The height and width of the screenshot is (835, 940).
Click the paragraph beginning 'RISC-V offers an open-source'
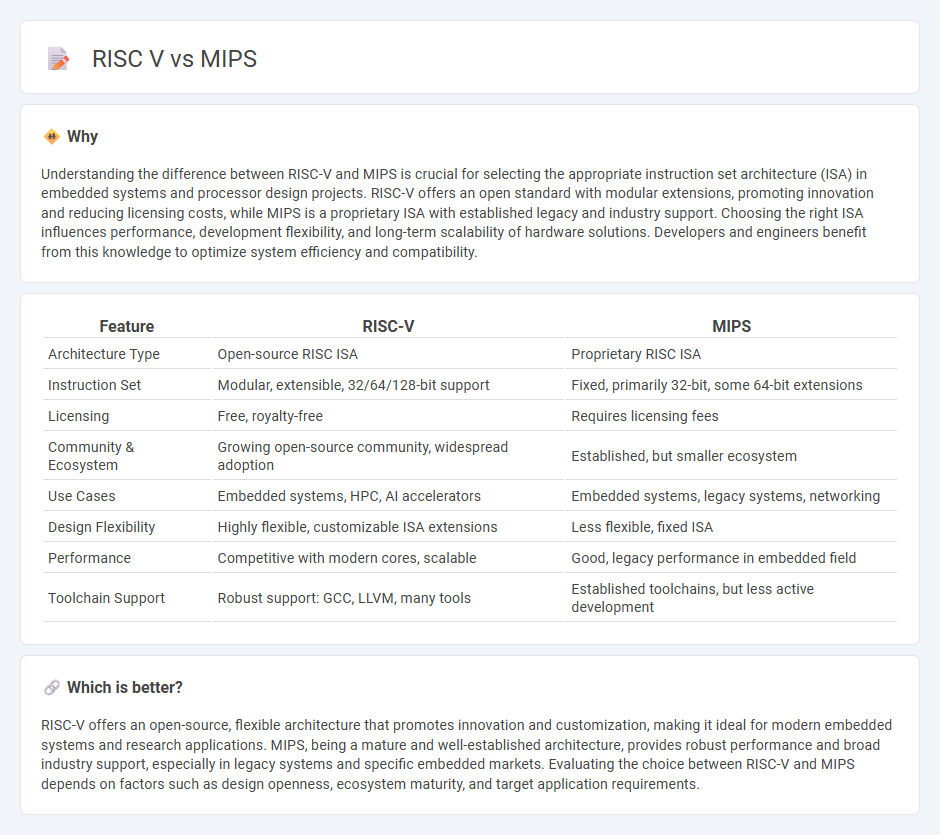pos(466,755)
